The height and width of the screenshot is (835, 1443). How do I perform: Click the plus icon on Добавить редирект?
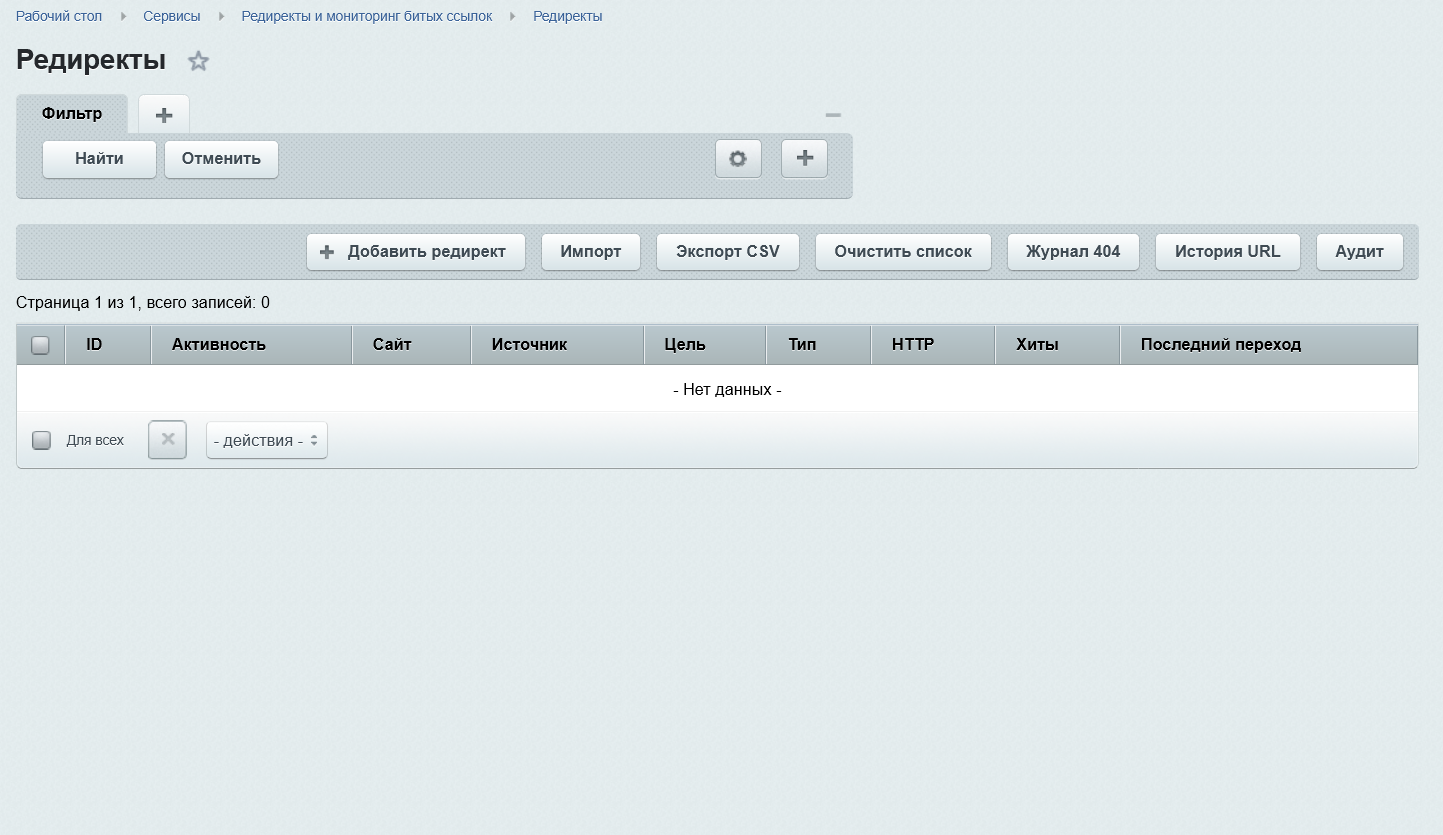[x=326, y=252]
